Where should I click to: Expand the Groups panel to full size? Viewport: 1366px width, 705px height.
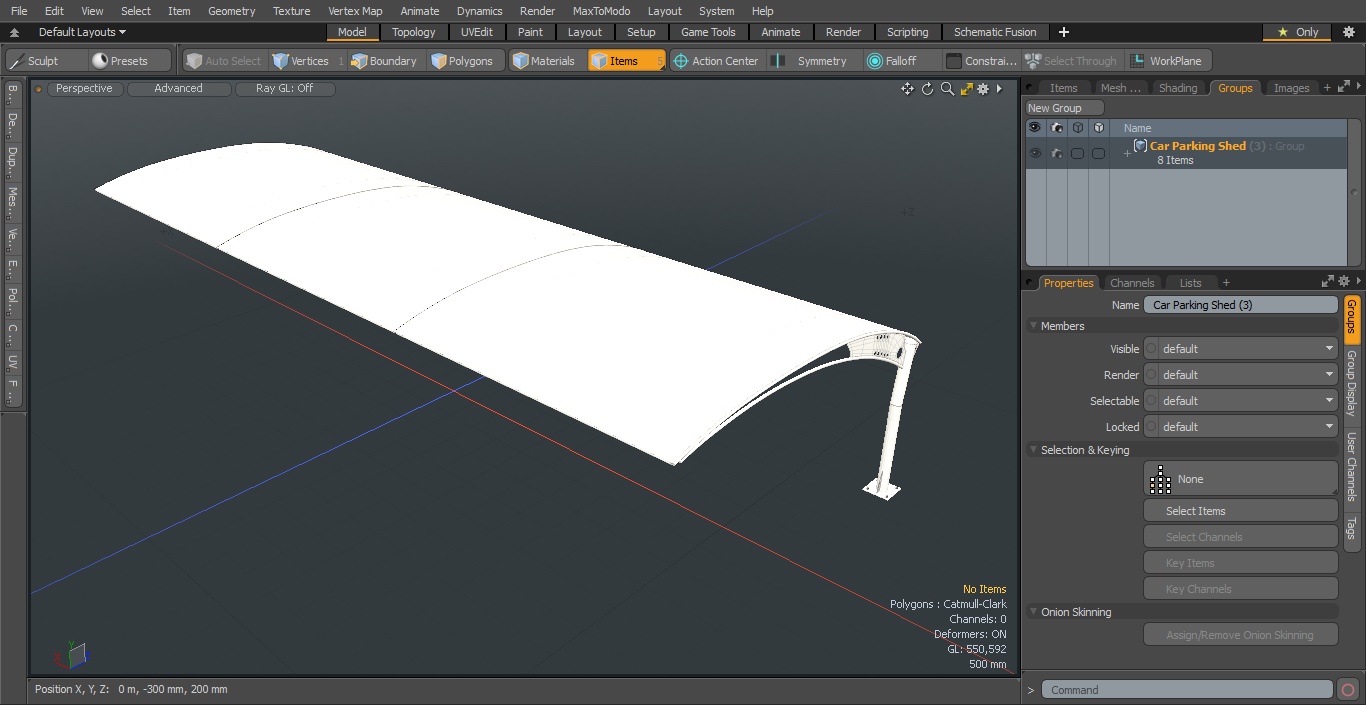click(1342, 88)
